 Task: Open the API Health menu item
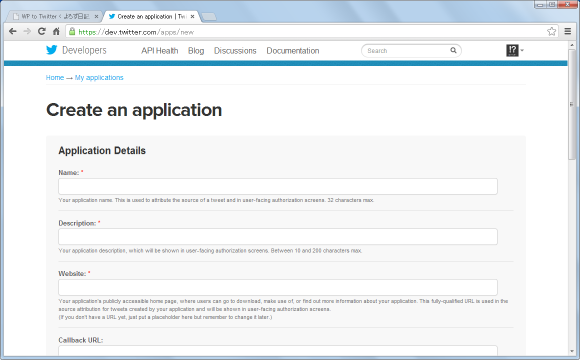(159, 51)
